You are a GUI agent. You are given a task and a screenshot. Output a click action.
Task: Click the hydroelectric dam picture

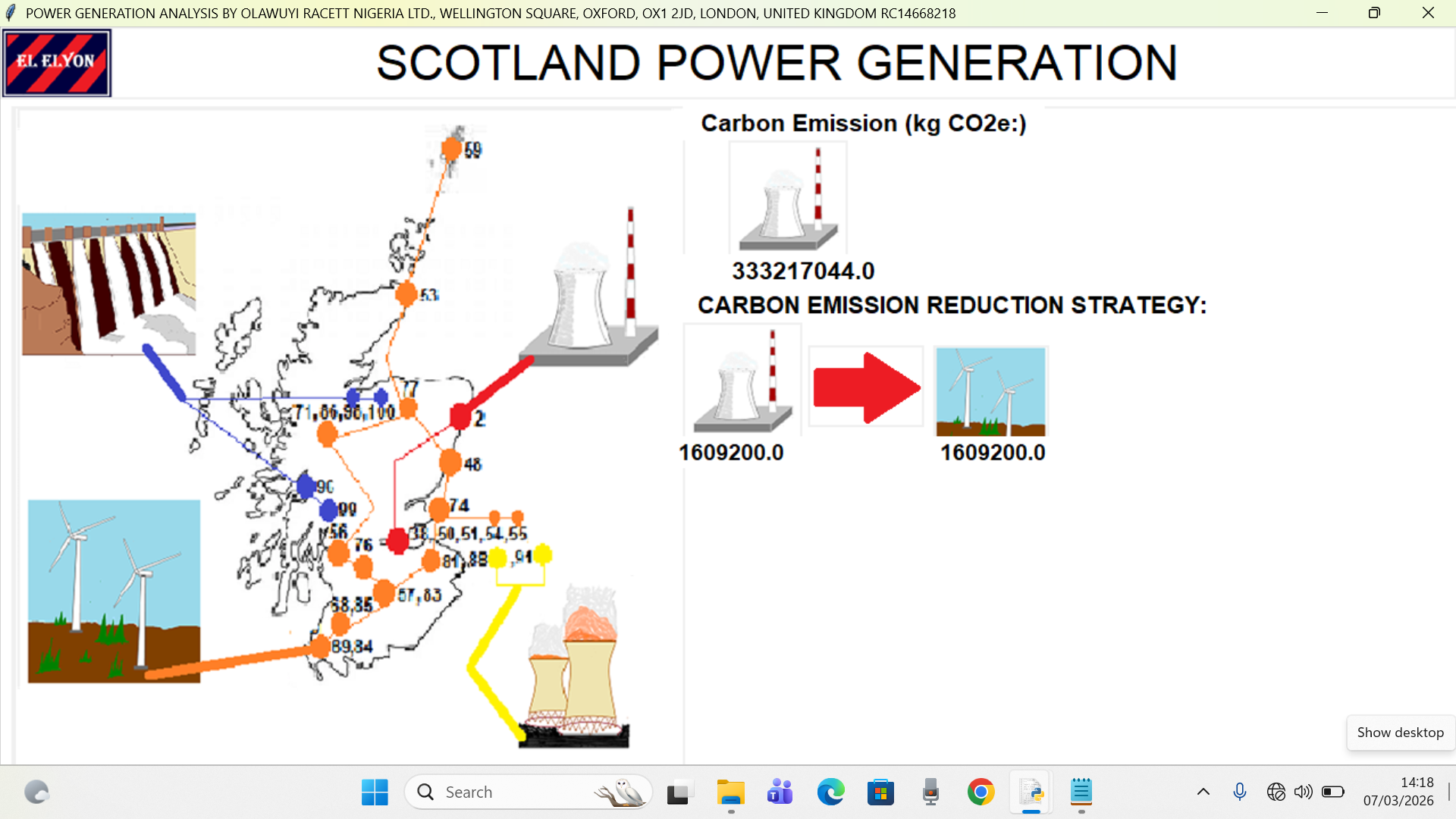tap(108, 284)
